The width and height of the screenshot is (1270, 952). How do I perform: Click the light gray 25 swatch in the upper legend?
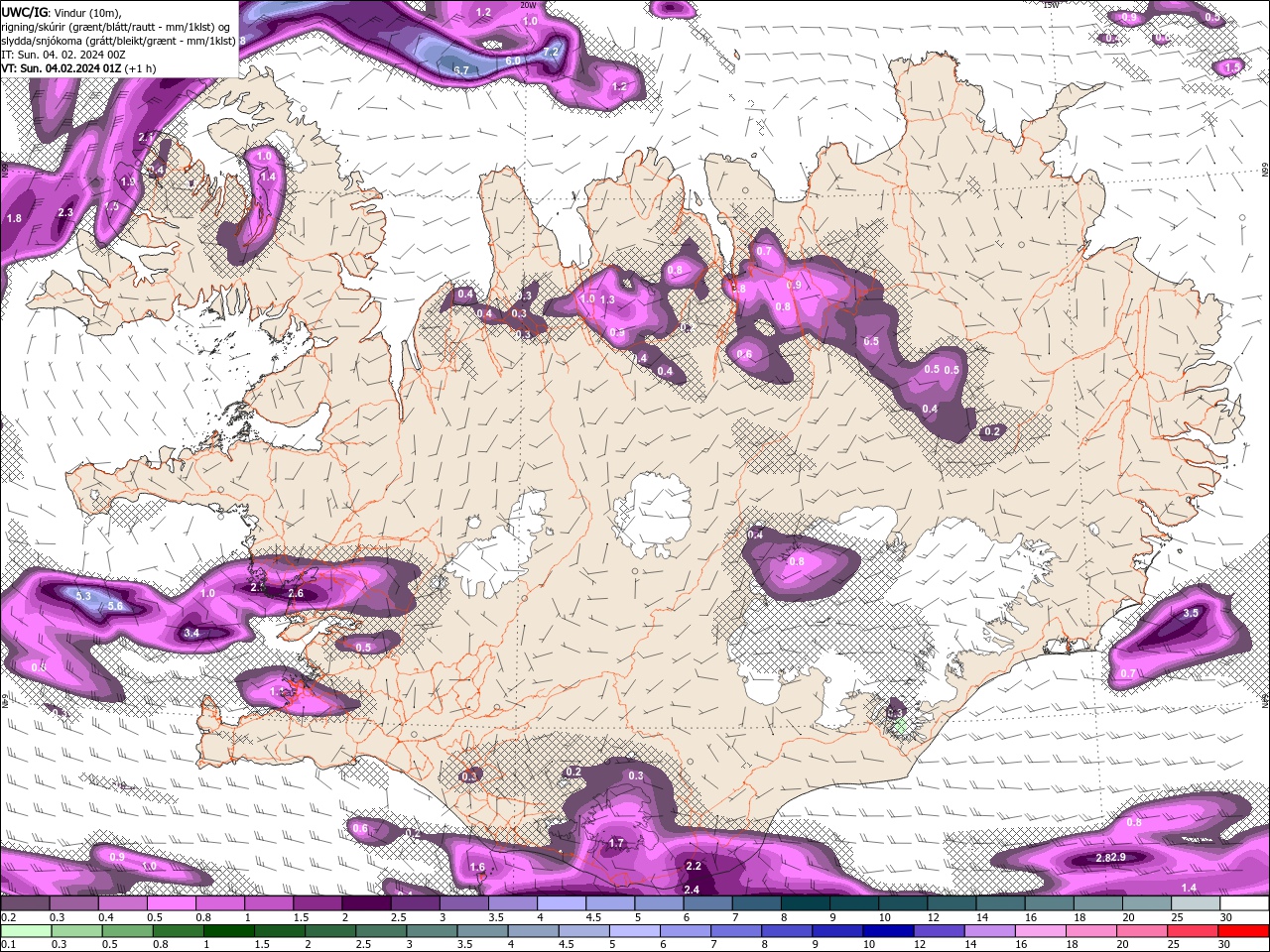1196,903
